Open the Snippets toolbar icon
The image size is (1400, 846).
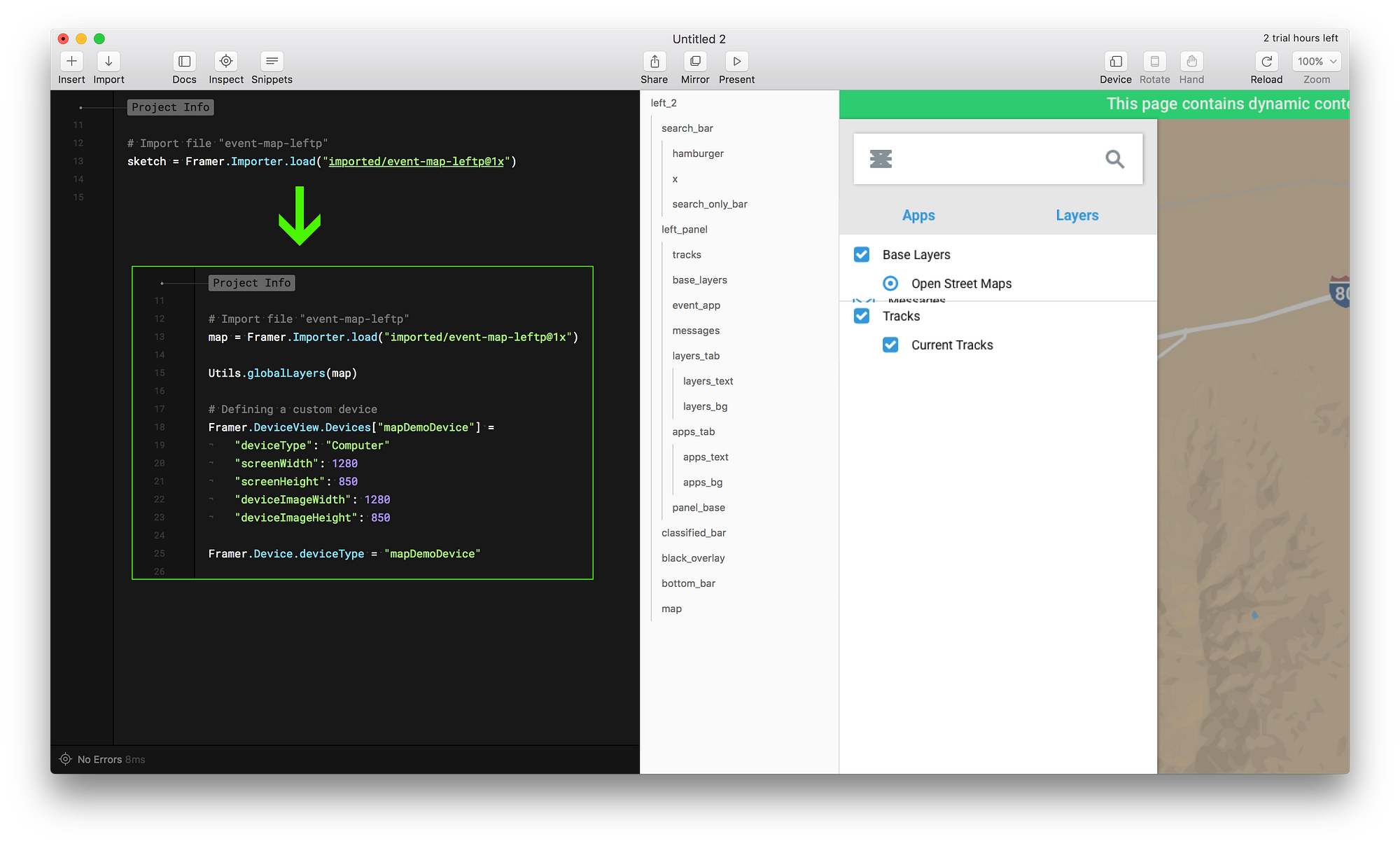pos(272,62)
